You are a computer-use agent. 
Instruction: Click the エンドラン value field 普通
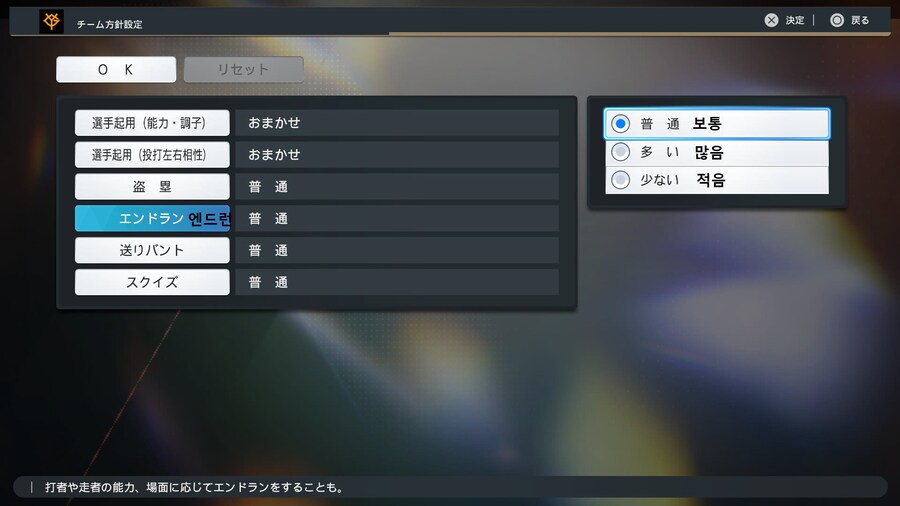pos(396,219)
